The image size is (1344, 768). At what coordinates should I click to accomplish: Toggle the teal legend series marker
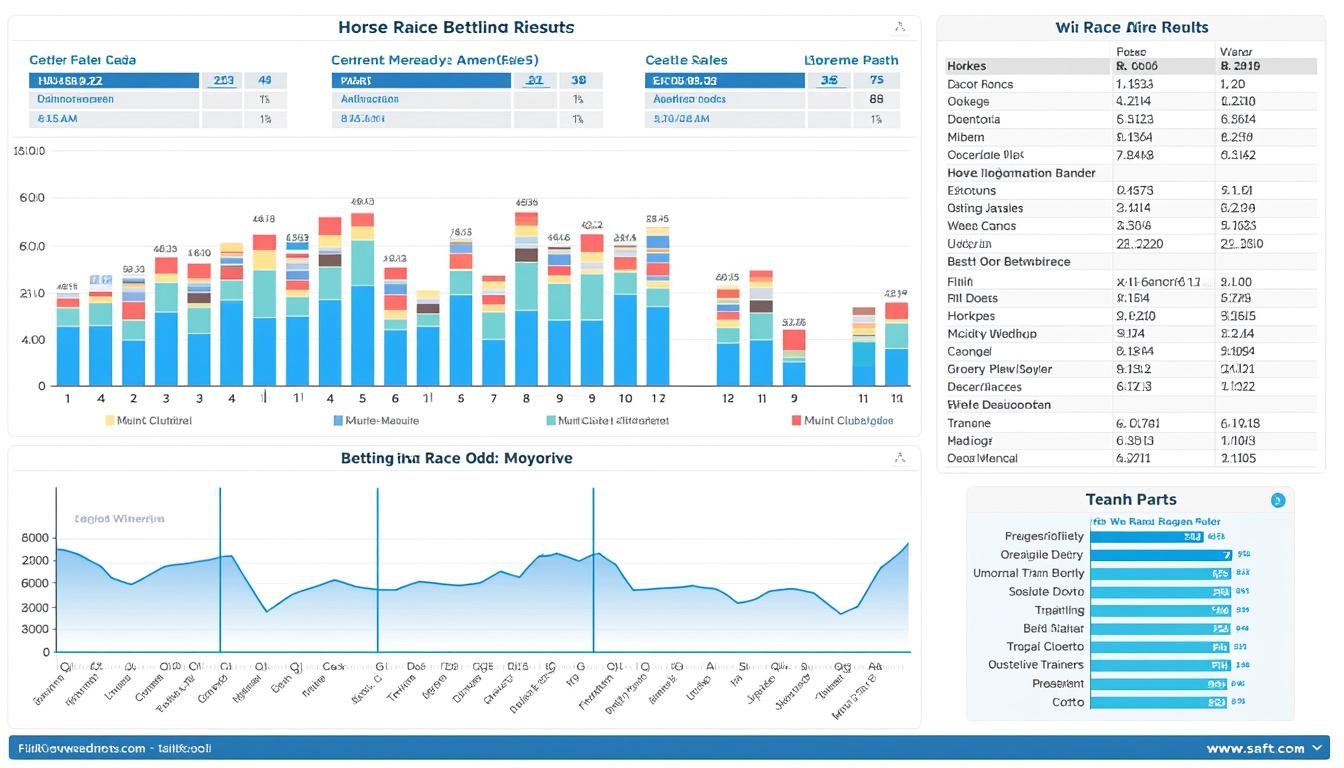click(550, 421)
